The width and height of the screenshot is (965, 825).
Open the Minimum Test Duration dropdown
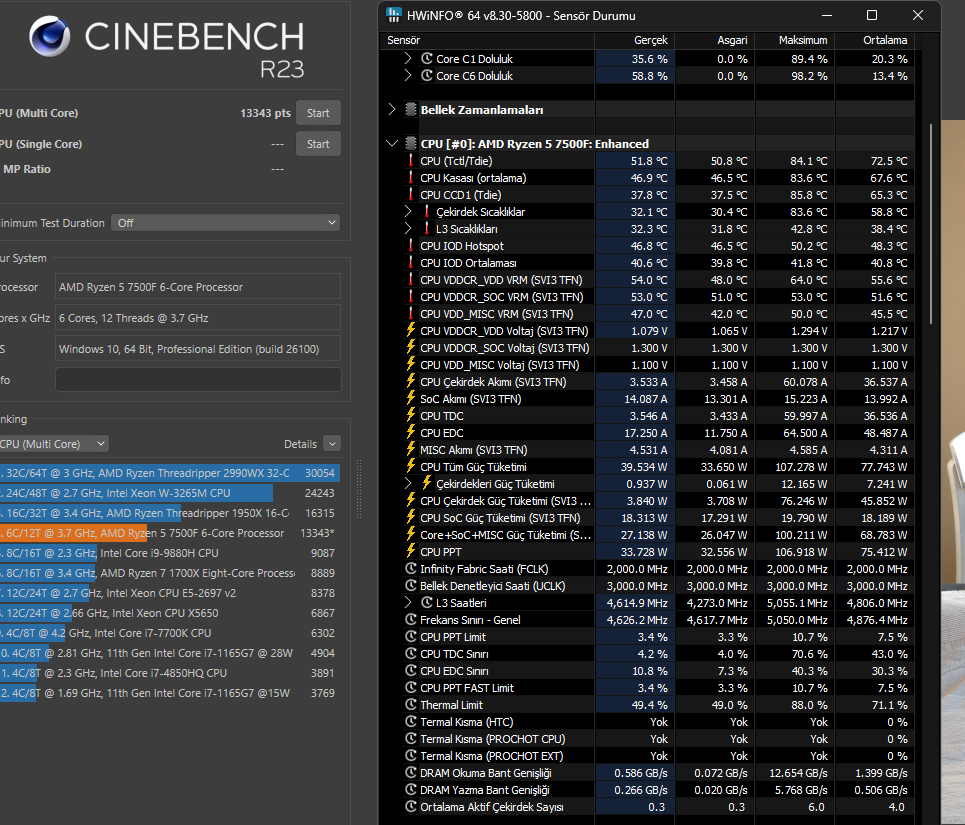[x=226, y=223]
